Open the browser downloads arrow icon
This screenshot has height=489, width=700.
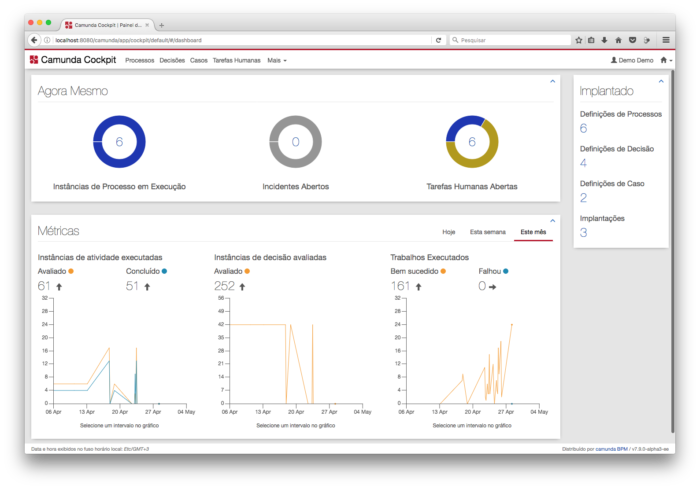pyautogui.click(x=604, y=40)
